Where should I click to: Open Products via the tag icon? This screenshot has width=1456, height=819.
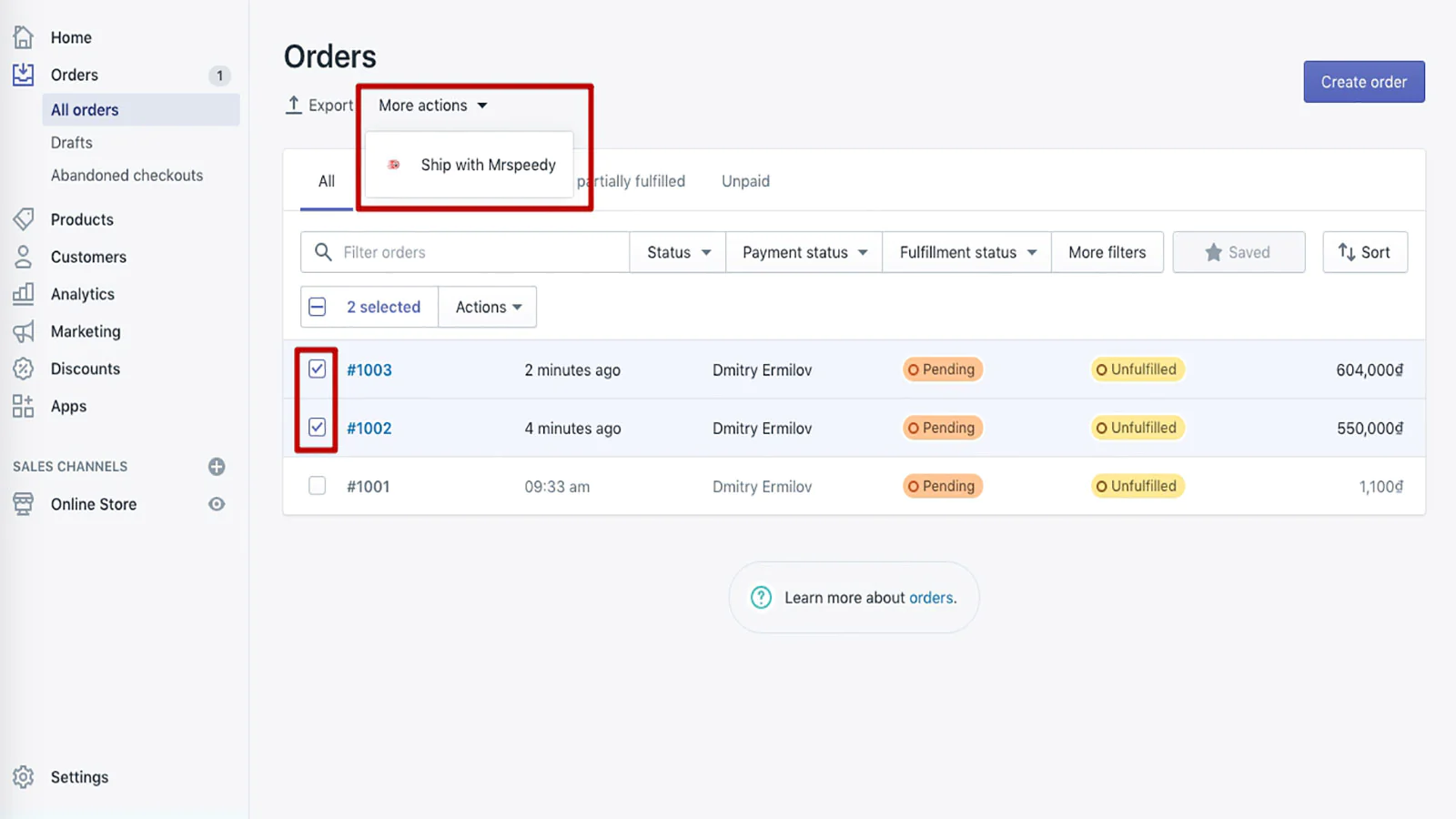(24, 219)
